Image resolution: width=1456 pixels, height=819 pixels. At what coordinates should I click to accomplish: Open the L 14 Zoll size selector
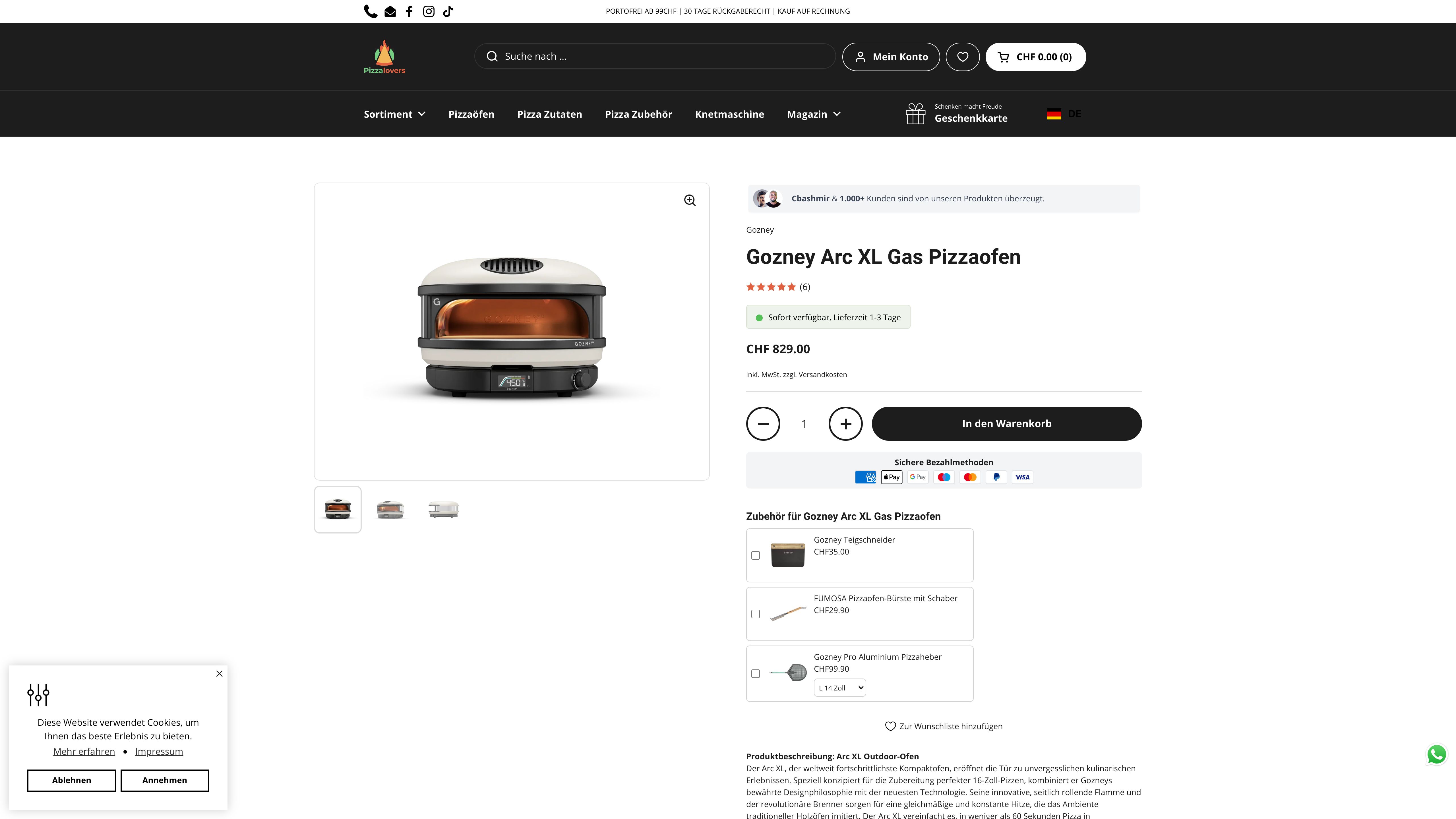pyautogui.click(x=839, y=687)
